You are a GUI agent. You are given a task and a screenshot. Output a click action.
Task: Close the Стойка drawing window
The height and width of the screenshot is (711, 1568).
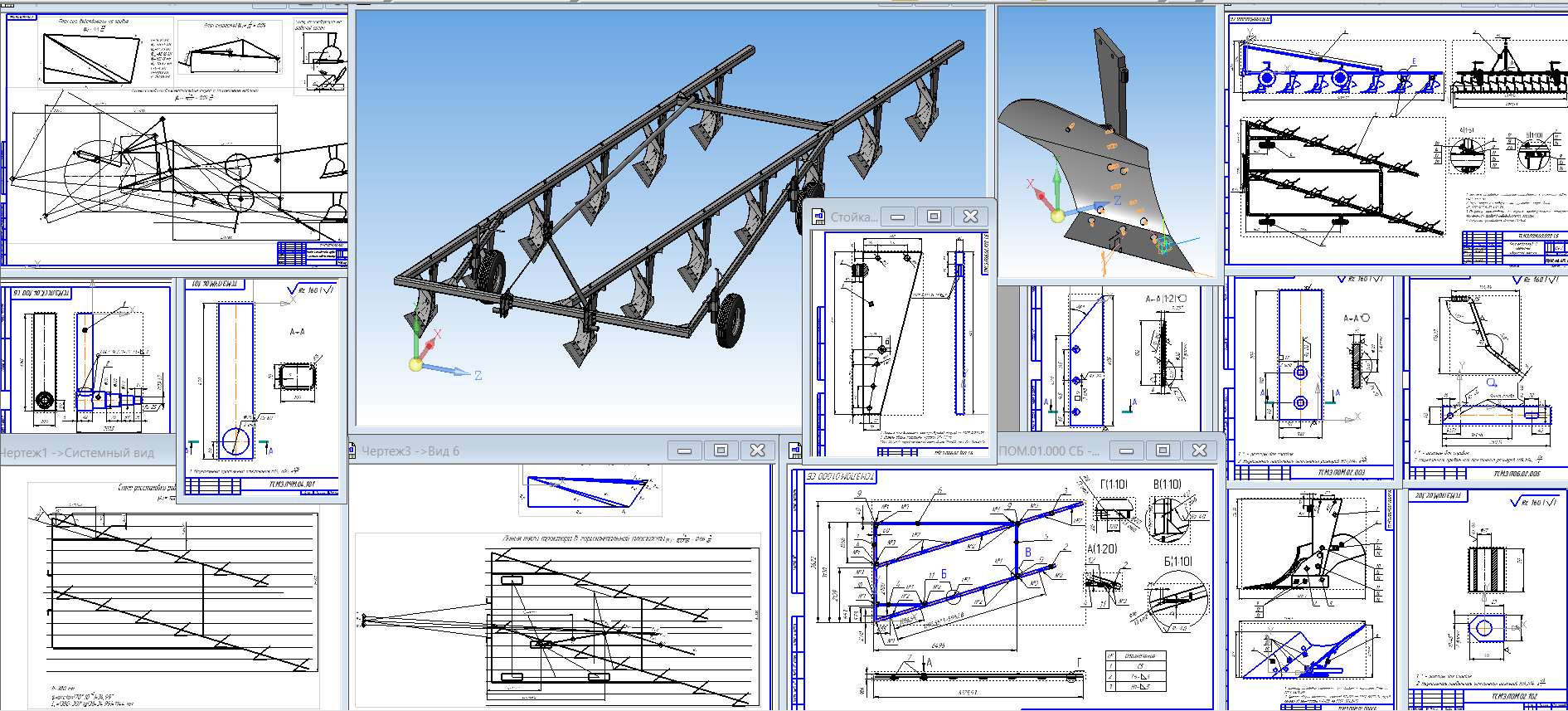pyautogui.click(x=970, y=217)
